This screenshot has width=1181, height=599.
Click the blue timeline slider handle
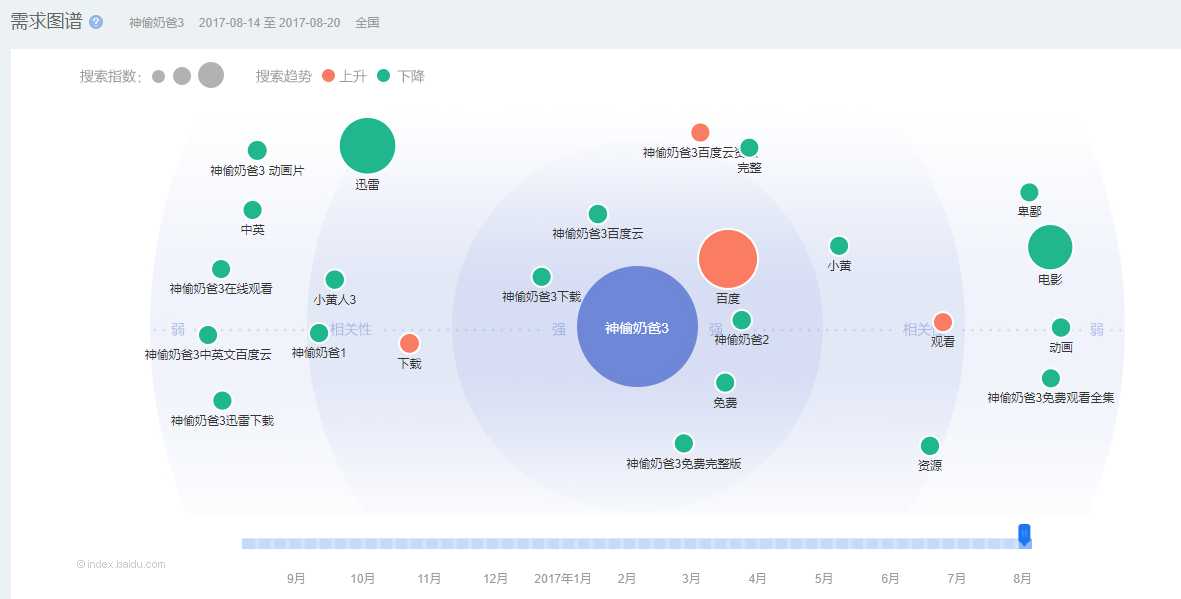1024,535
